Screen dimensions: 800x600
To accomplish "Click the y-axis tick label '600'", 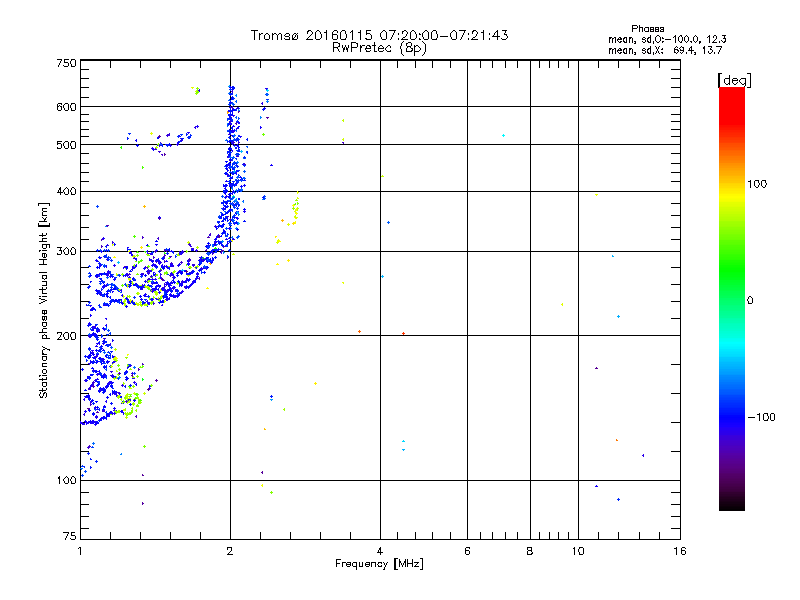I will click(x=67, y=107).
